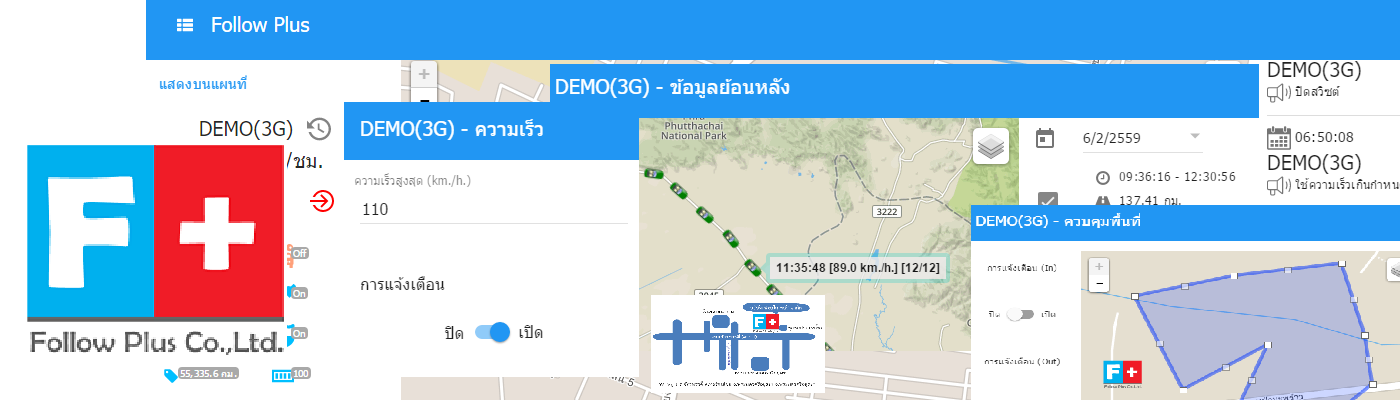Click the battery 100 indicator
This screenshot has width=1400, height=400.
(x=291, y=374)
